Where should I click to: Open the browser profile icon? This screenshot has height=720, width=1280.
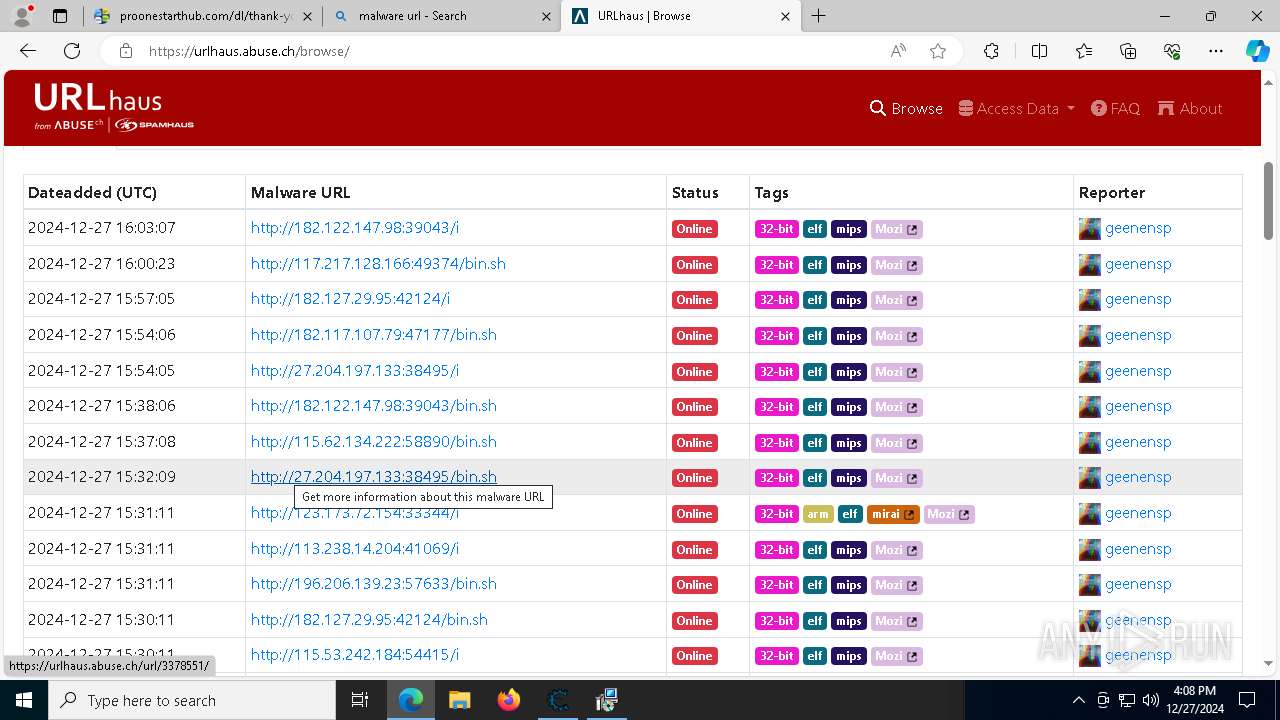21,16
